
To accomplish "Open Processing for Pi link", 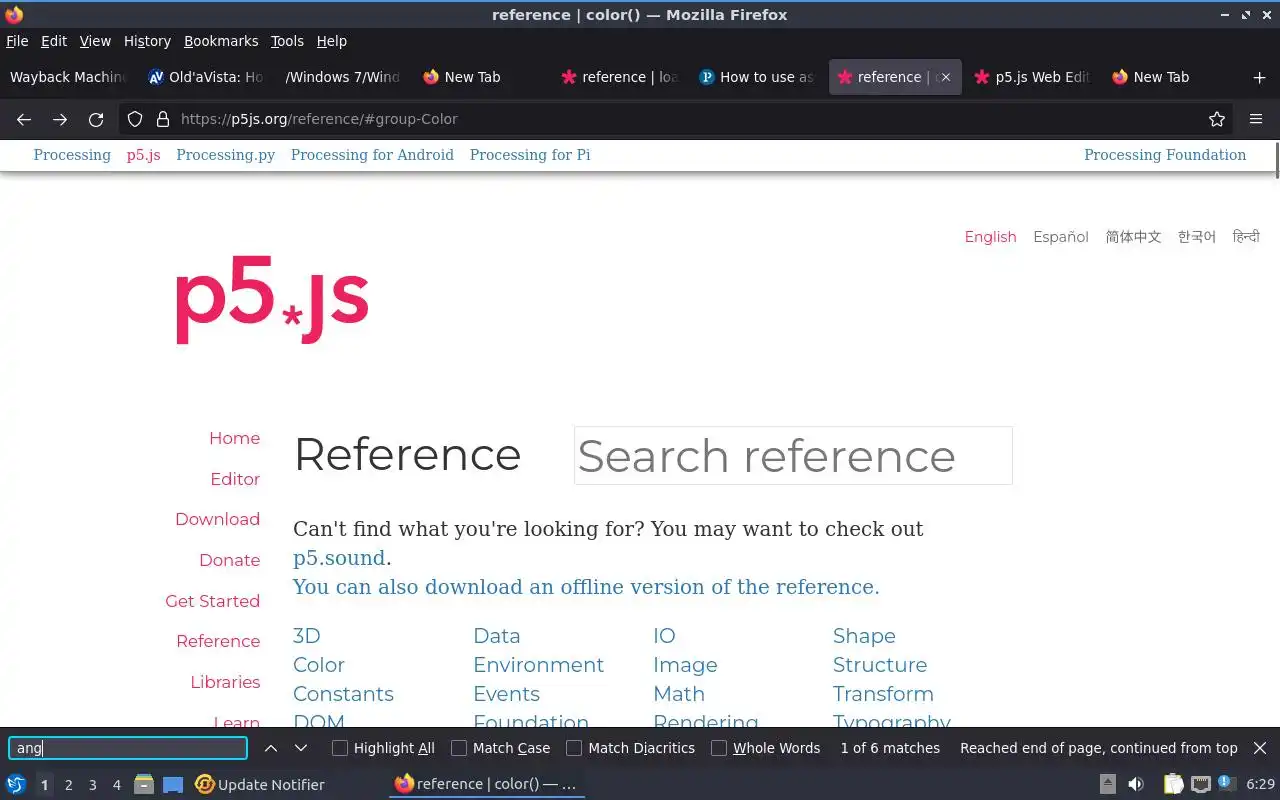I will click(x=530, y=155).
